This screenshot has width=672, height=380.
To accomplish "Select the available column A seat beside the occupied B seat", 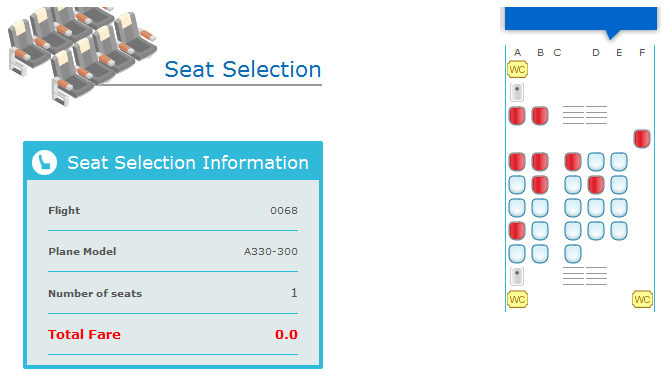I will (517, 185).
